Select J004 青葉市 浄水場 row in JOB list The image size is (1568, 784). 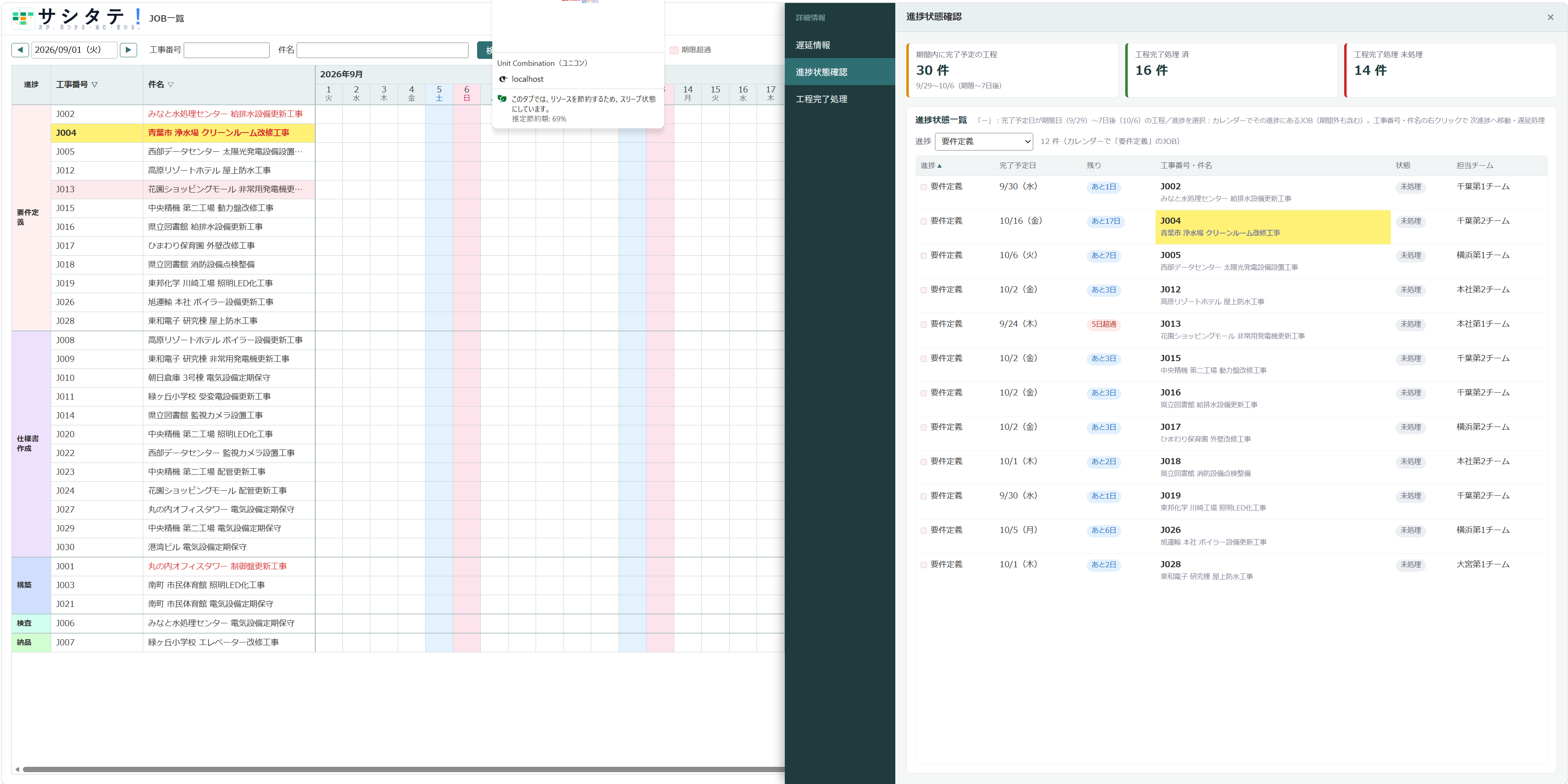[182, 133]
